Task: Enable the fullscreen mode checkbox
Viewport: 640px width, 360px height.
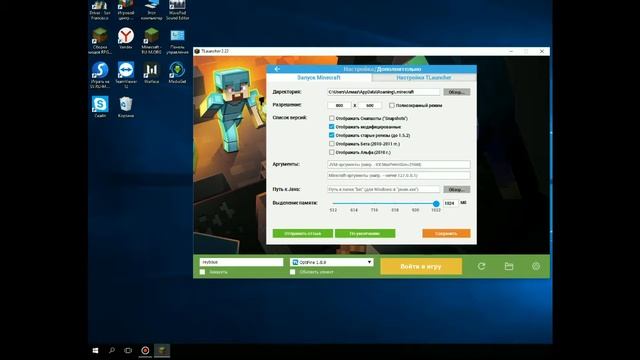Action: (x=391, y=105)
